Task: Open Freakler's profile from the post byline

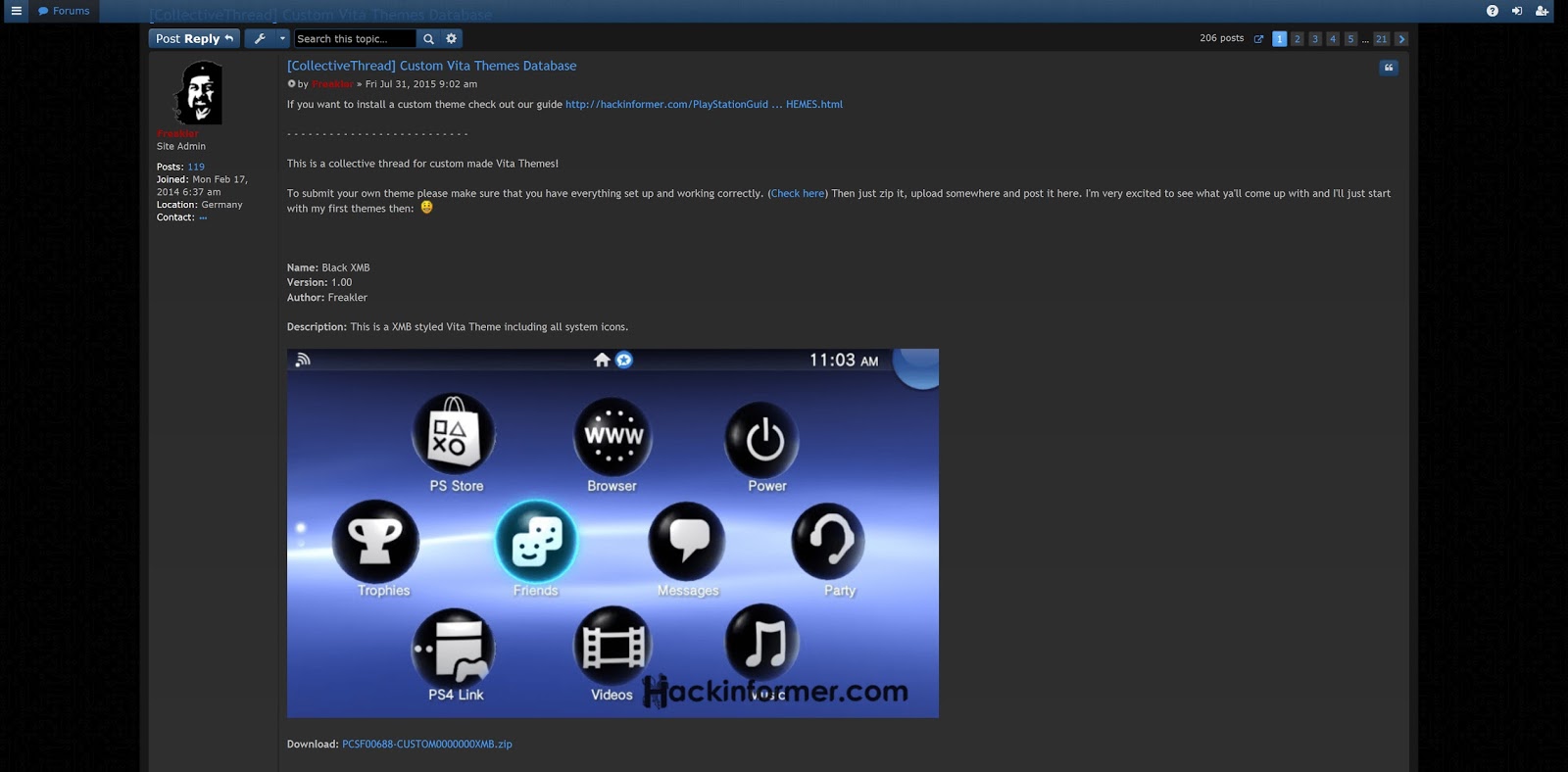Action: [x=332, y=84]
